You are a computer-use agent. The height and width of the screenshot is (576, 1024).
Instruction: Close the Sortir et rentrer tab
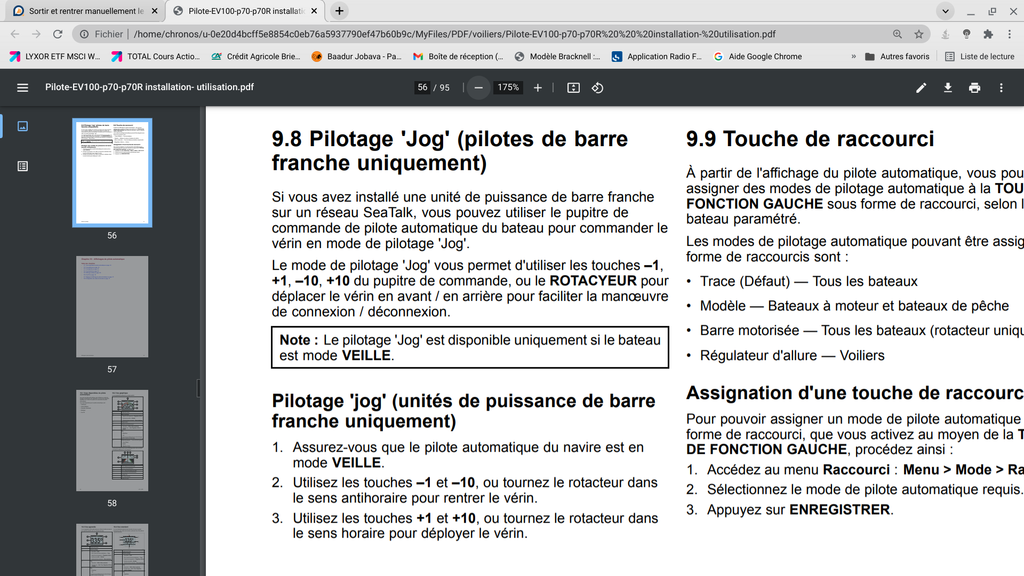coord(155,11)
